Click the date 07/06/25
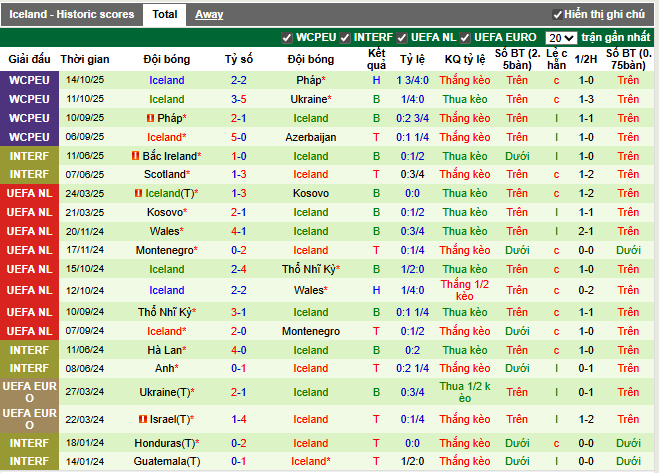Image resolution: width=659 pixels, height=473 pixels. [85, 174]
